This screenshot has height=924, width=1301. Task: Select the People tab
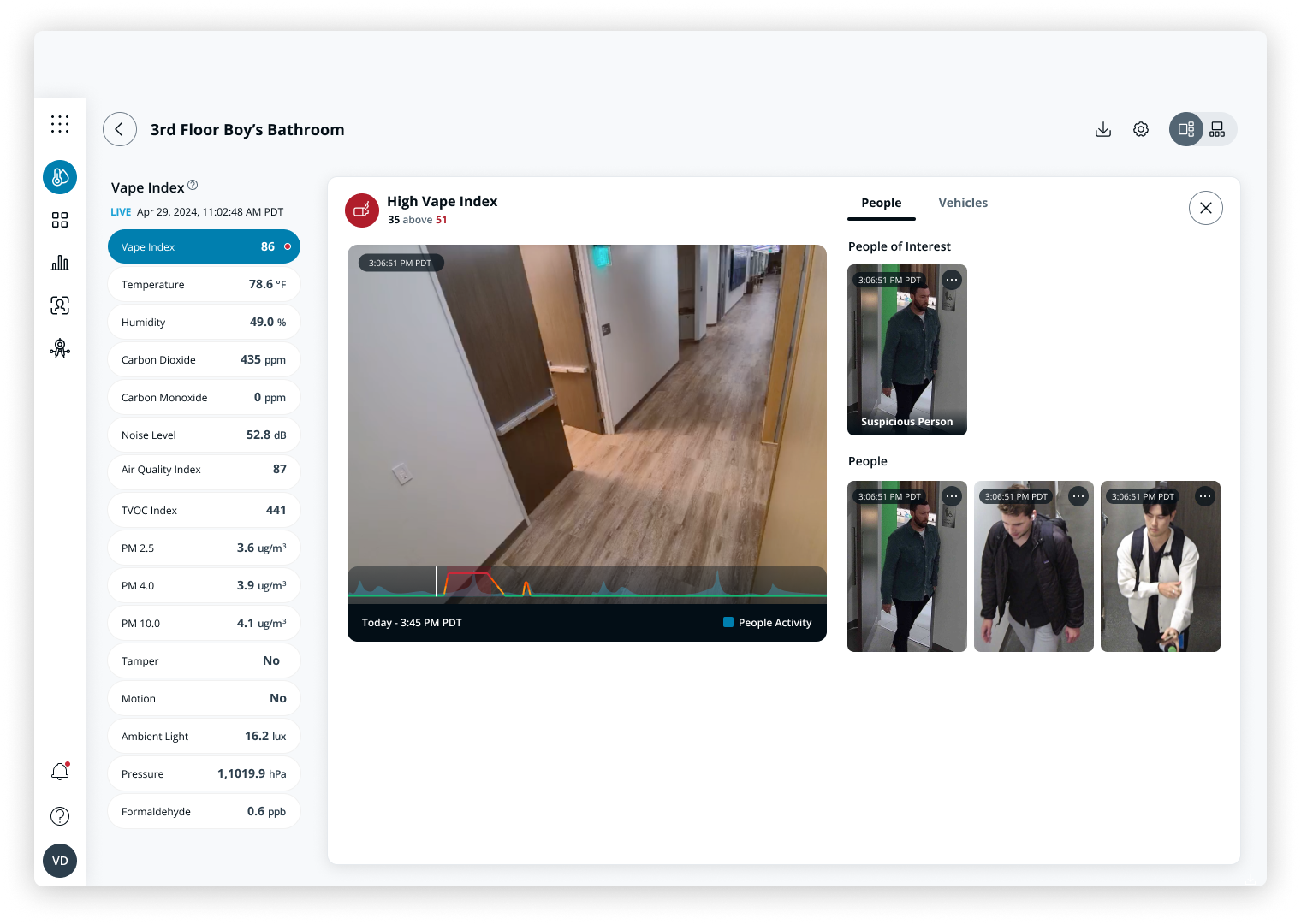(881, 203)
